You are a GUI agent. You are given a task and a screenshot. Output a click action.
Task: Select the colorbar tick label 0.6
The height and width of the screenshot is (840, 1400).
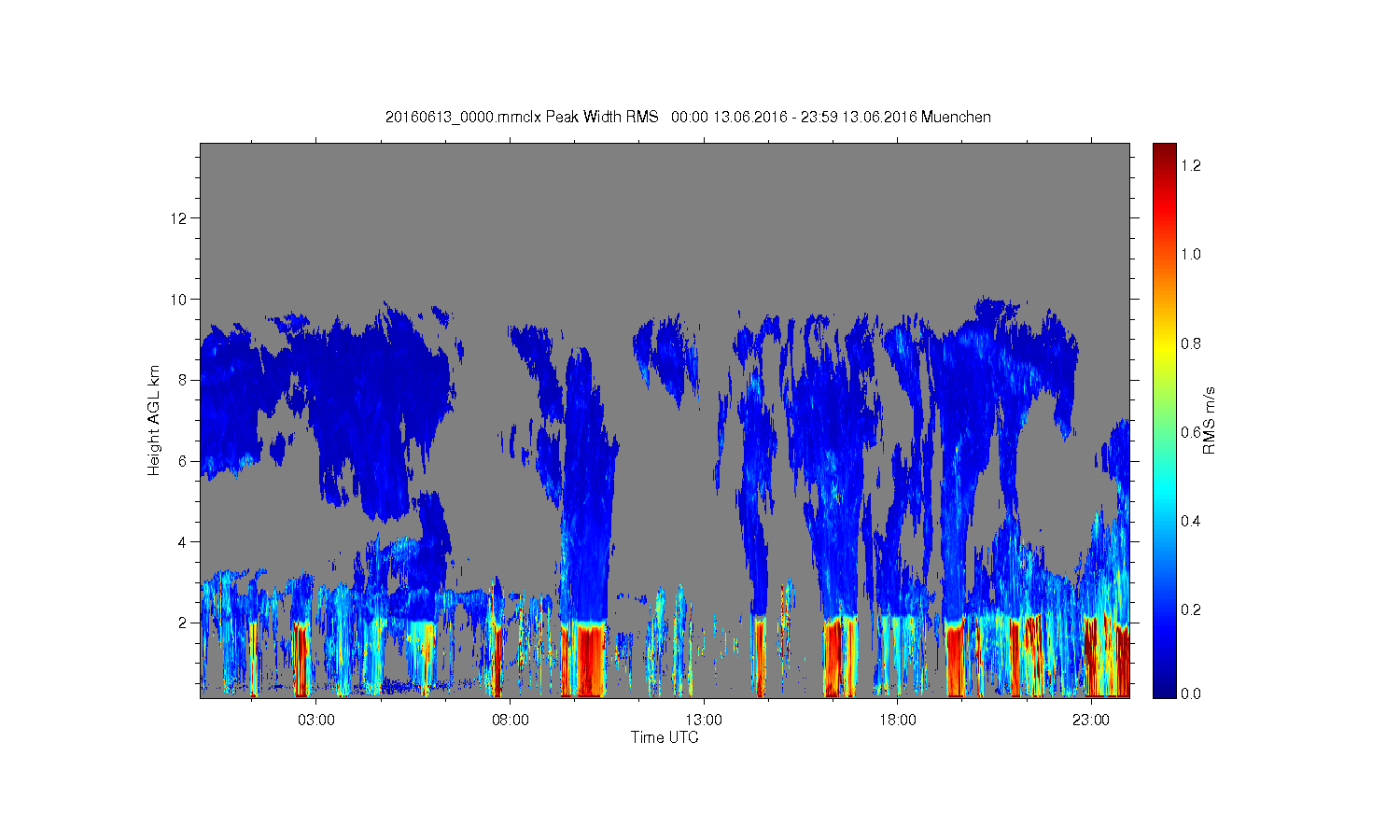point(1190,432)
